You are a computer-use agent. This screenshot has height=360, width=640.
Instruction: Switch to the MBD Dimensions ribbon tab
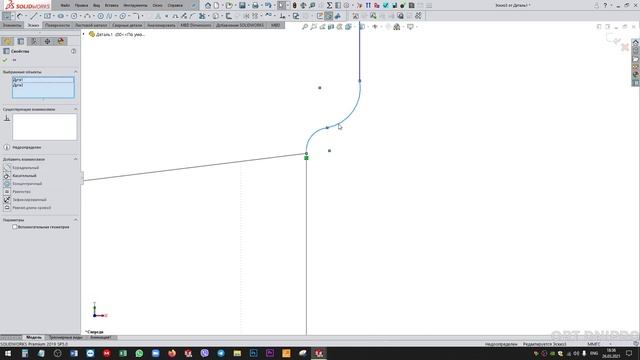[x=196, y=25]
